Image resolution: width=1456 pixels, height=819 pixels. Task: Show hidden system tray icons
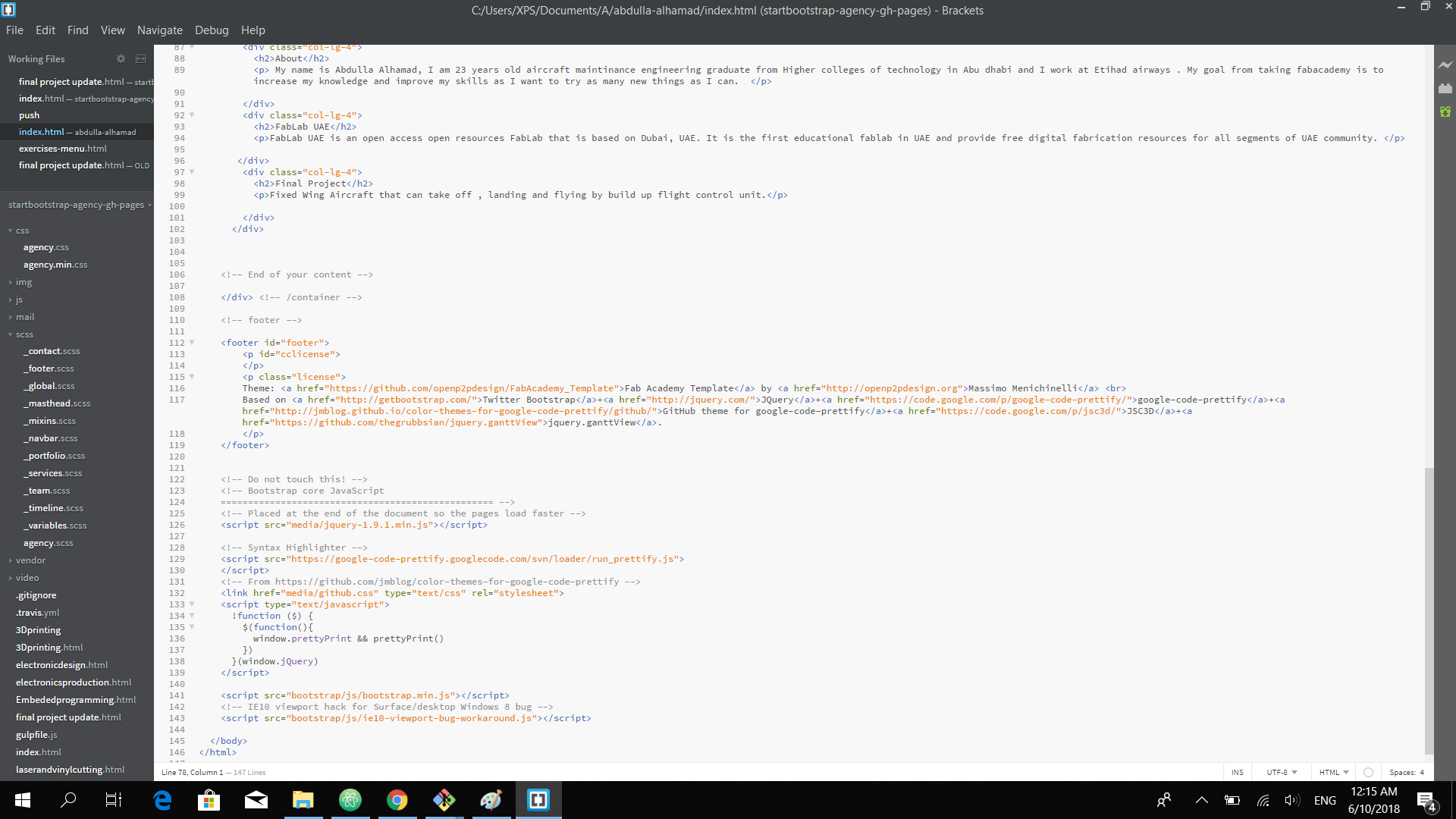click(1202, 800)
